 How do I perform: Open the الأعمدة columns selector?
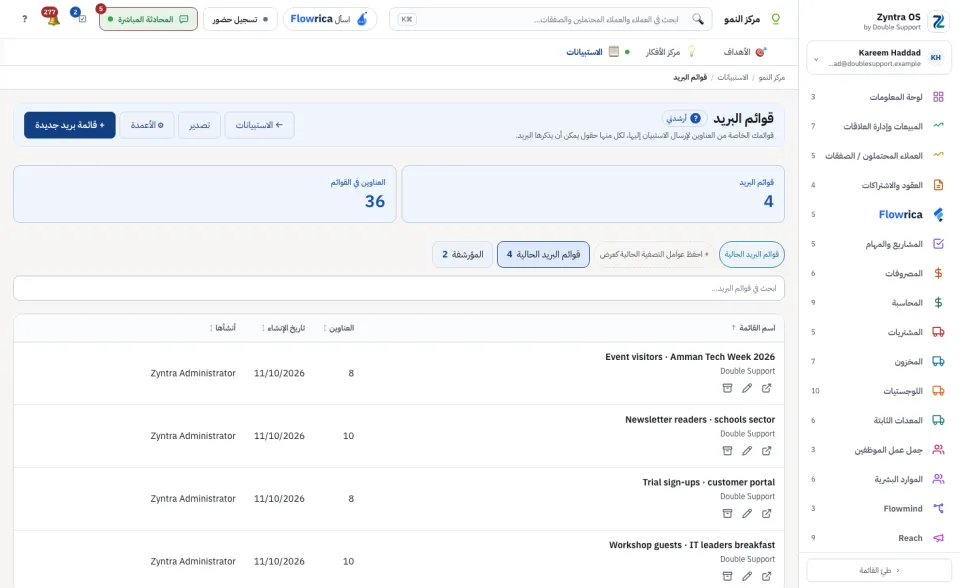tap(147, 125)
